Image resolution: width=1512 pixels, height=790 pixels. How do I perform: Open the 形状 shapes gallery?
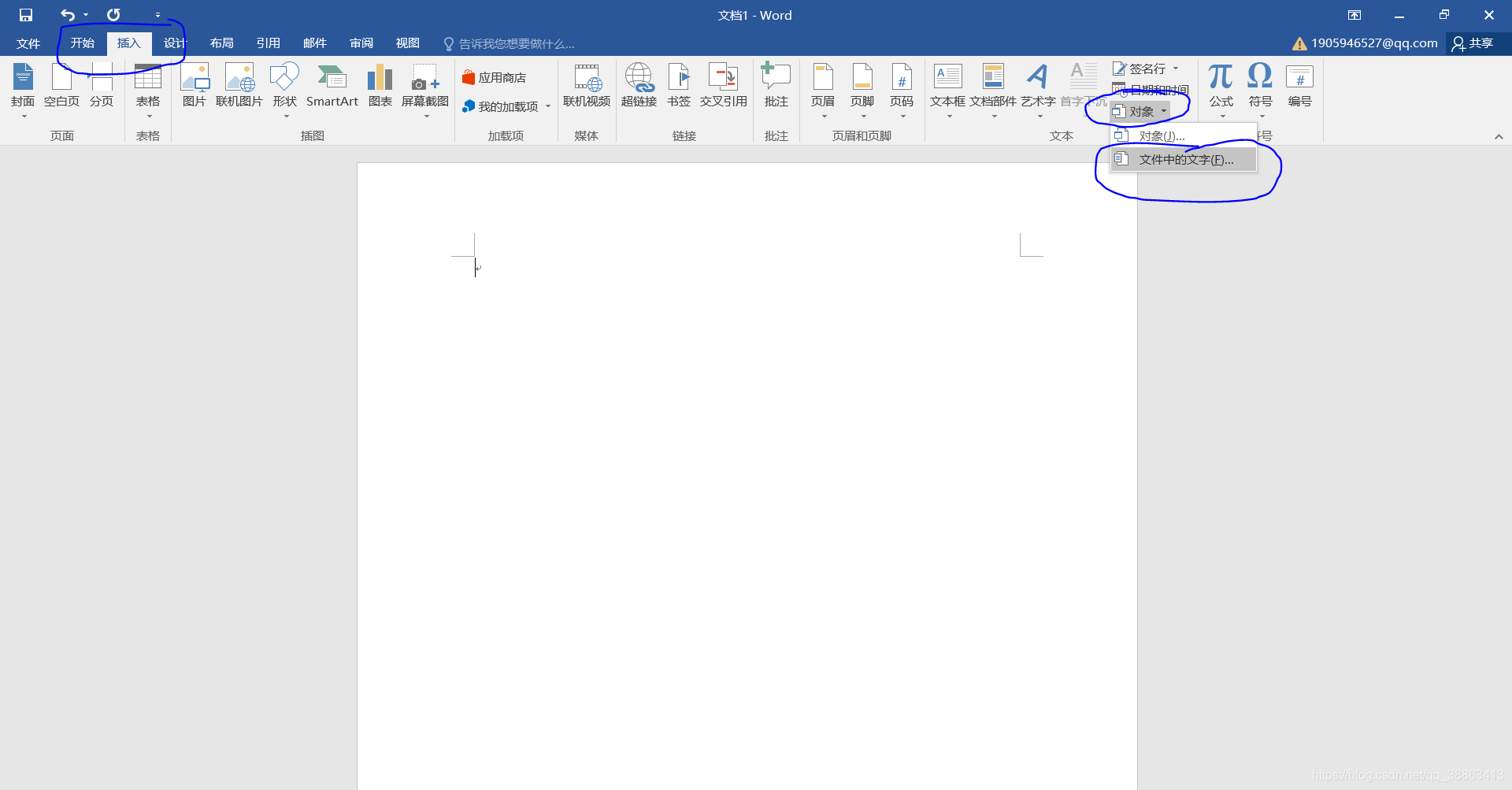tap(284, 90)
